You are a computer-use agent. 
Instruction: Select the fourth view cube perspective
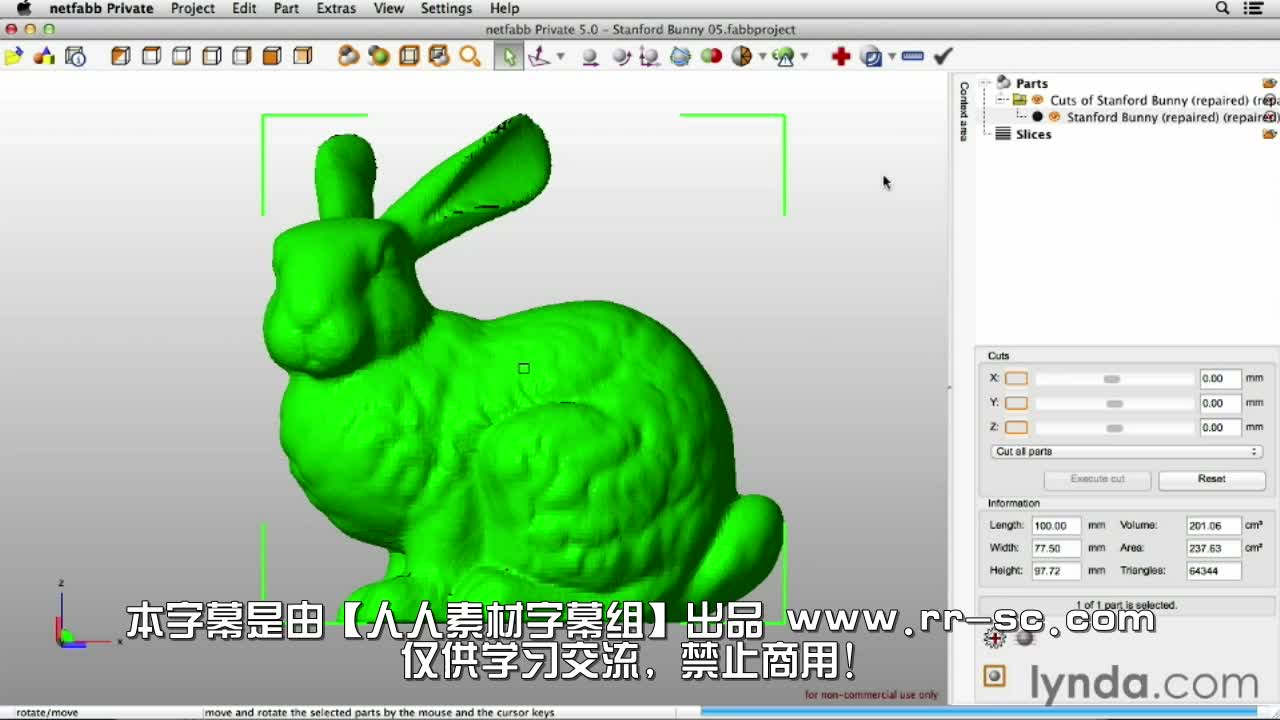(x=211, y=56)
